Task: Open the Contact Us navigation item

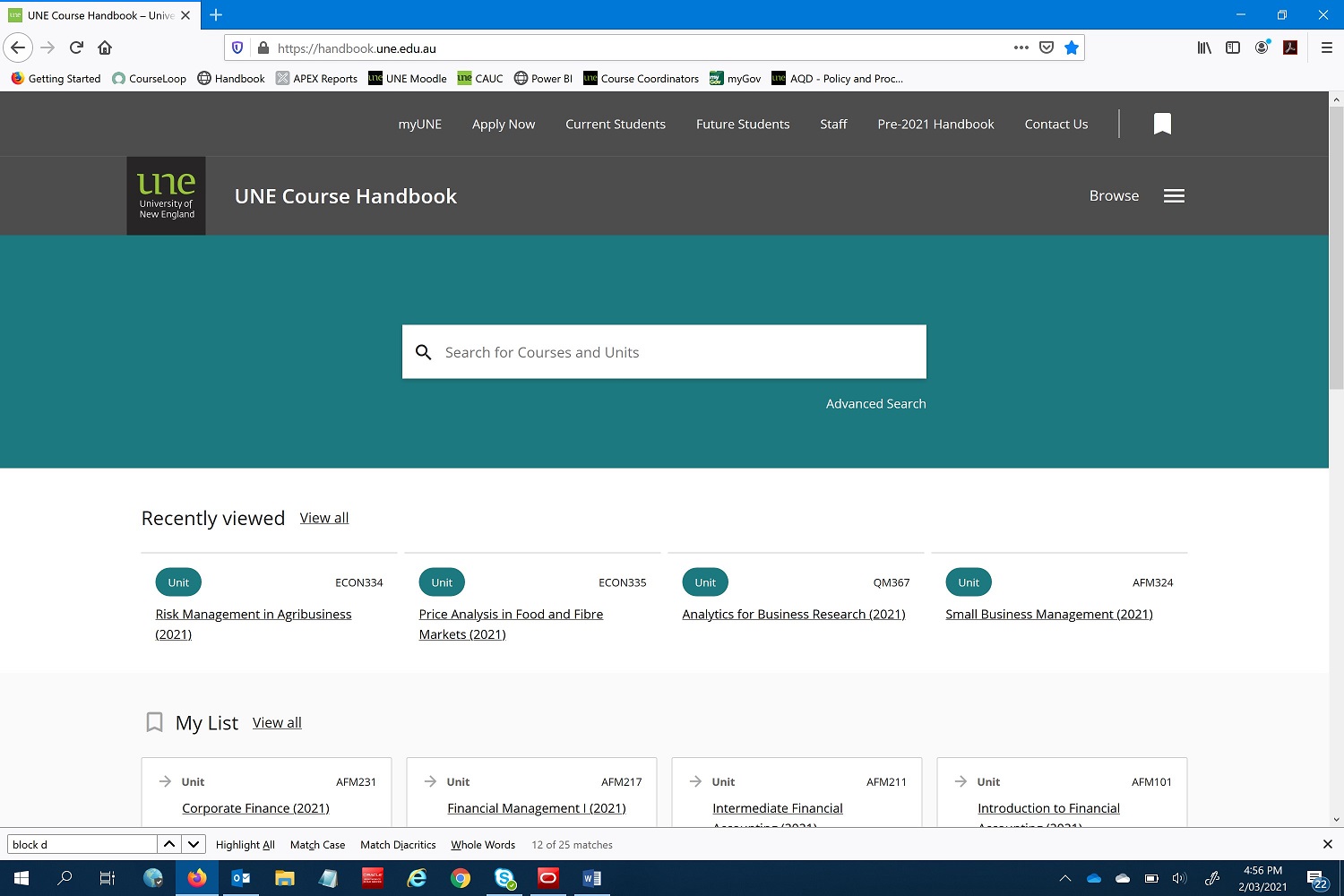Action: pyautogui.click(x=1056, y=124)
